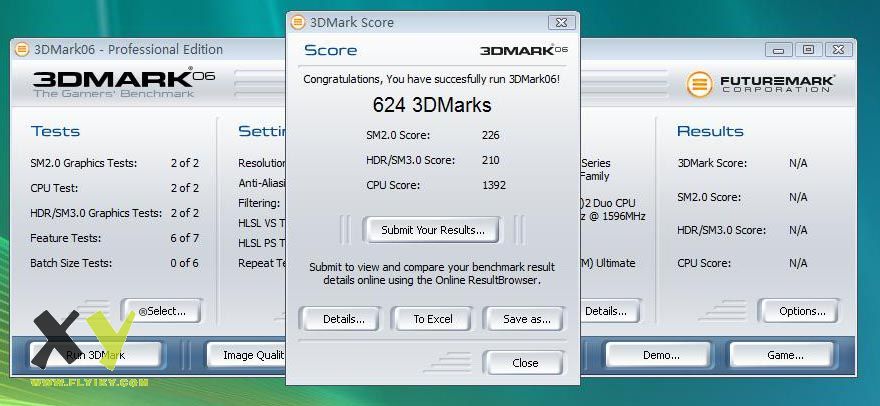Click Save as button
The width and height of the screenshot is (880, 406).
coord(526,320)
